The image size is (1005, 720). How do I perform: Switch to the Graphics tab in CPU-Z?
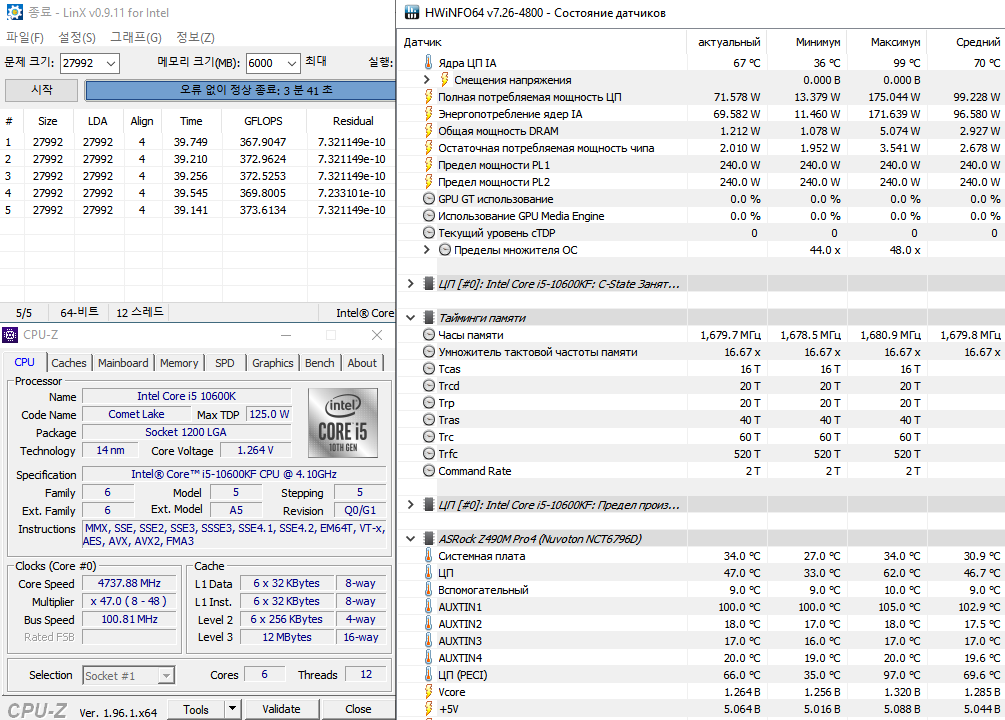point(272,363)
